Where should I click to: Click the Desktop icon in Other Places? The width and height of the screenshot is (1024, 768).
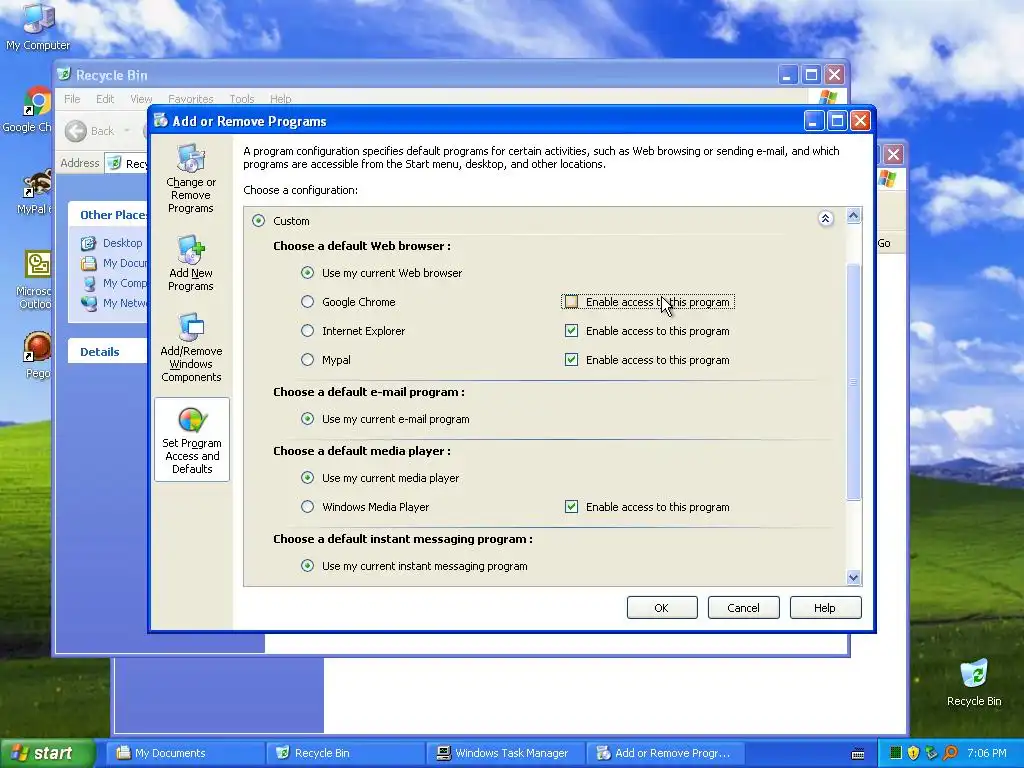(x=88, y=243)
